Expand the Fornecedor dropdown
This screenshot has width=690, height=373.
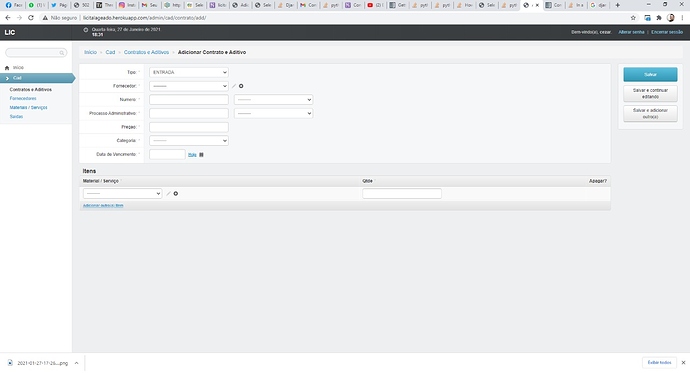[189, 86]
